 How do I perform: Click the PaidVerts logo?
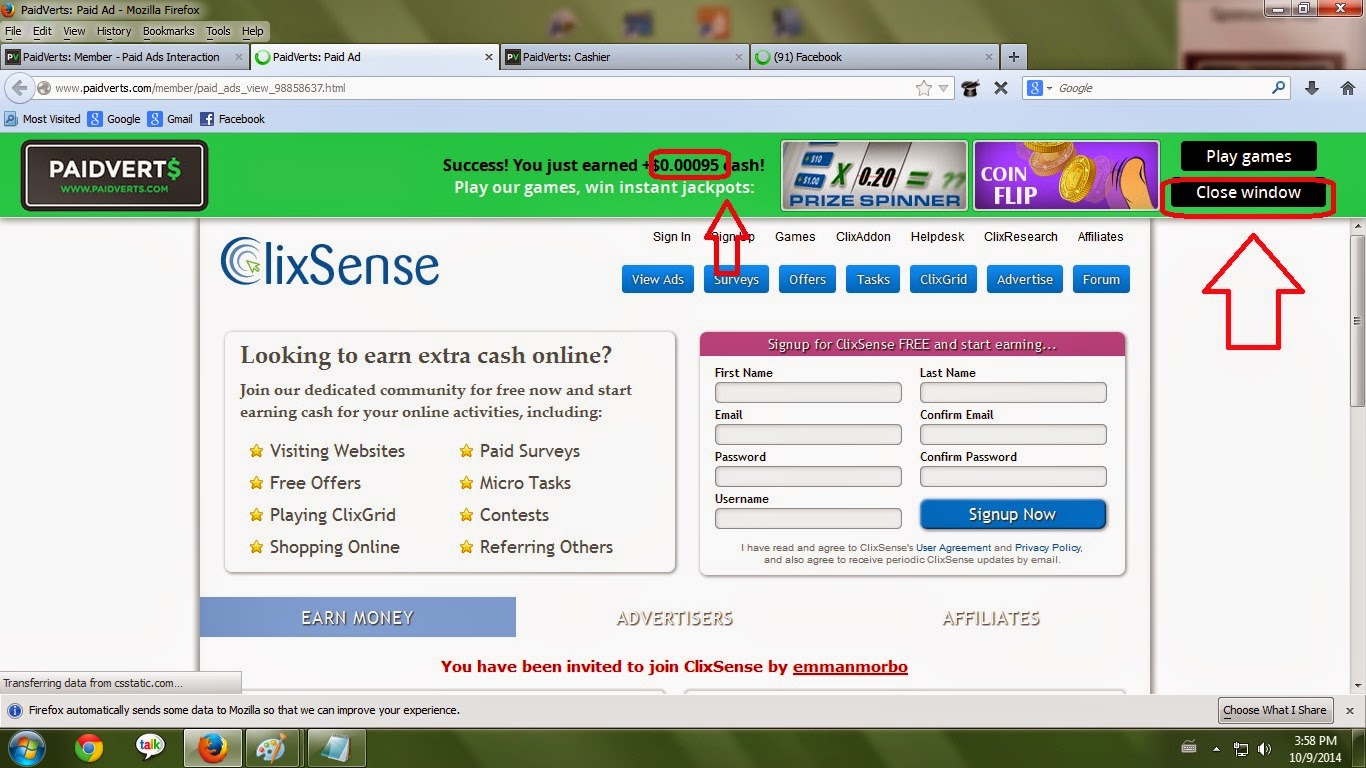(114, 175)
